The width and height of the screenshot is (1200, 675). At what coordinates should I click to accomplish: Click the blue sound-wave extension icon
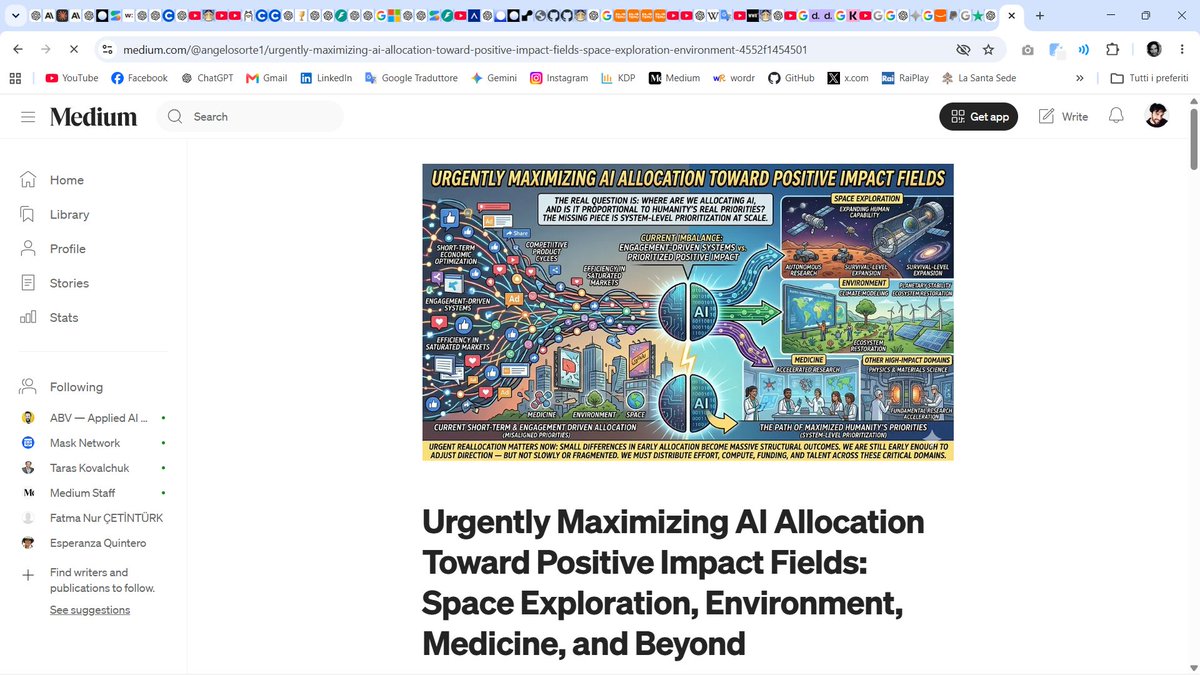[x=1084, y=49]
